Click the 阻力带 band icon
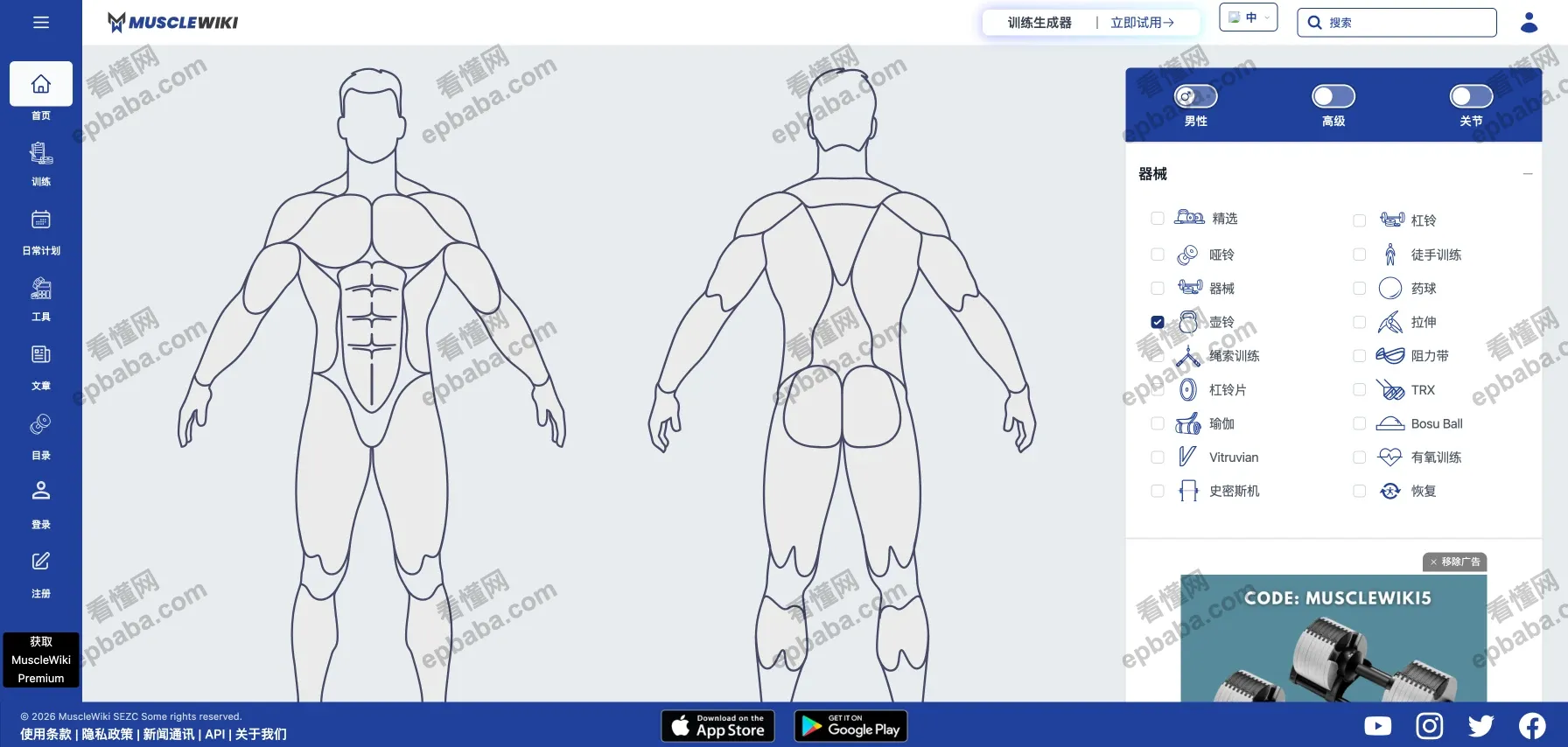Viewport: 1568px width, 747px height. tap(1390, 355)
